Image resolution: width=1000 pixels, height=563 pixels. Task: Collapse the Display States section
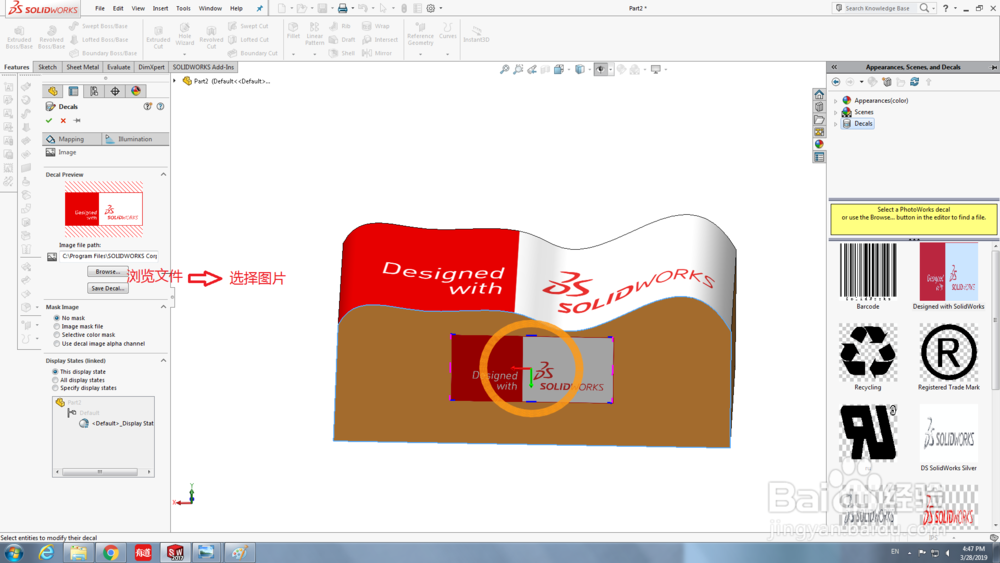(163, 360)
